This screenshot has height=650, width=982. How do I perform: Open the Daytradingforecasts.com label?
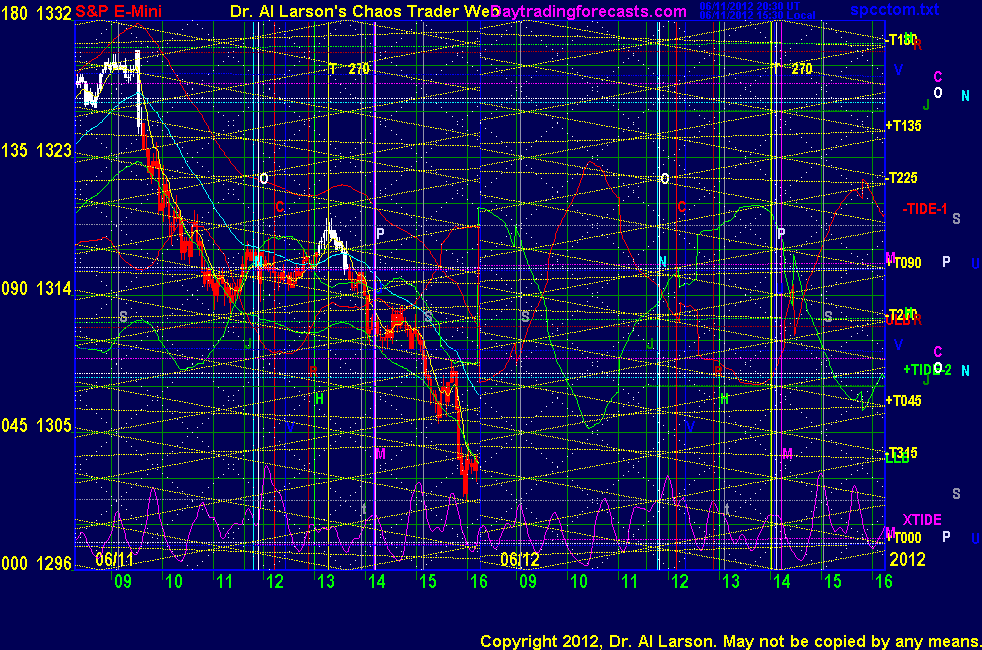click(x=589, y=11)
